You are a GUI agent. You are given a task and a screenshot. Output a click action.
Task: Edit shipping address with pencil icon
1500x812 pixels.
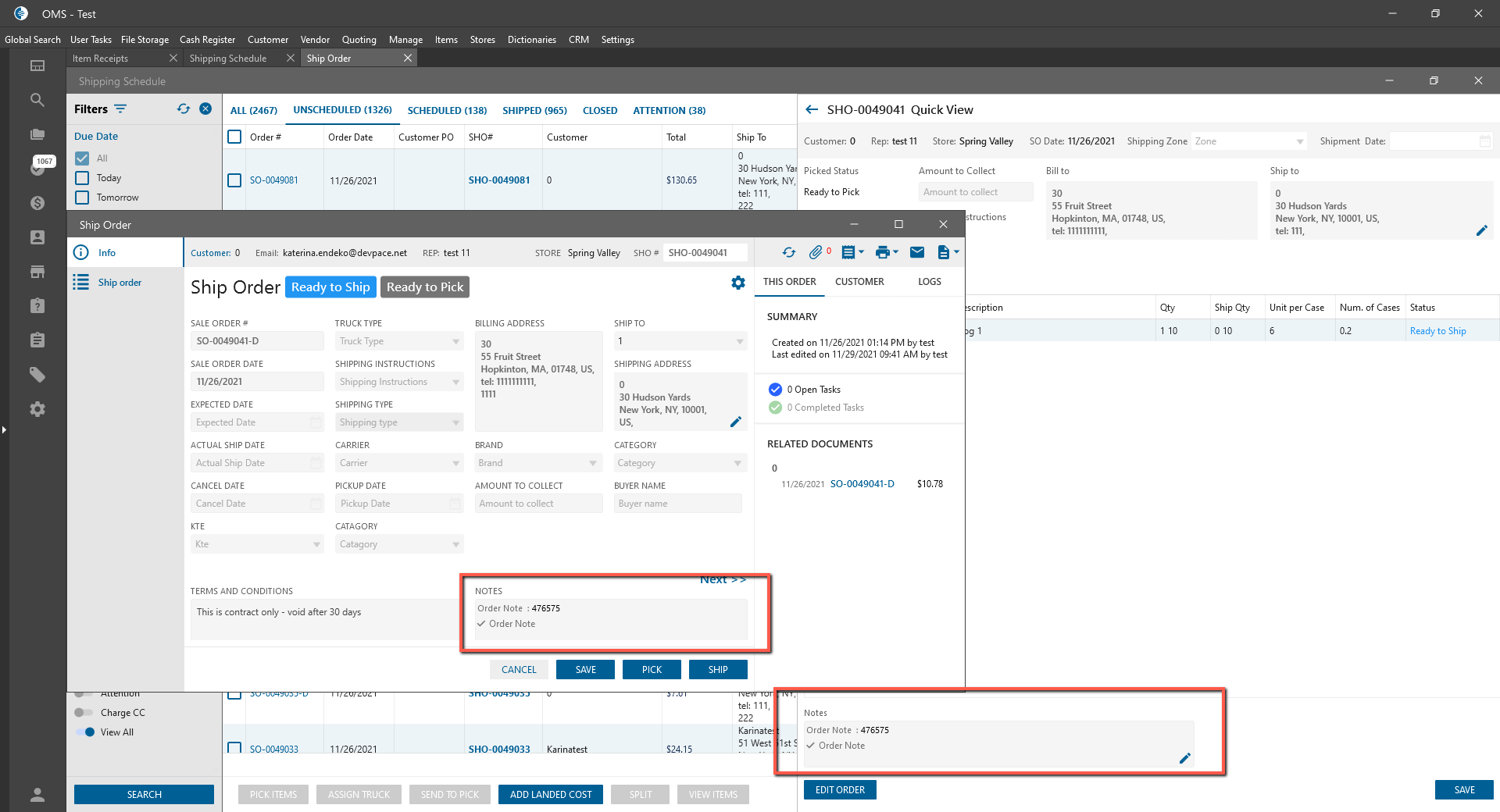click(x=735, y=422)
